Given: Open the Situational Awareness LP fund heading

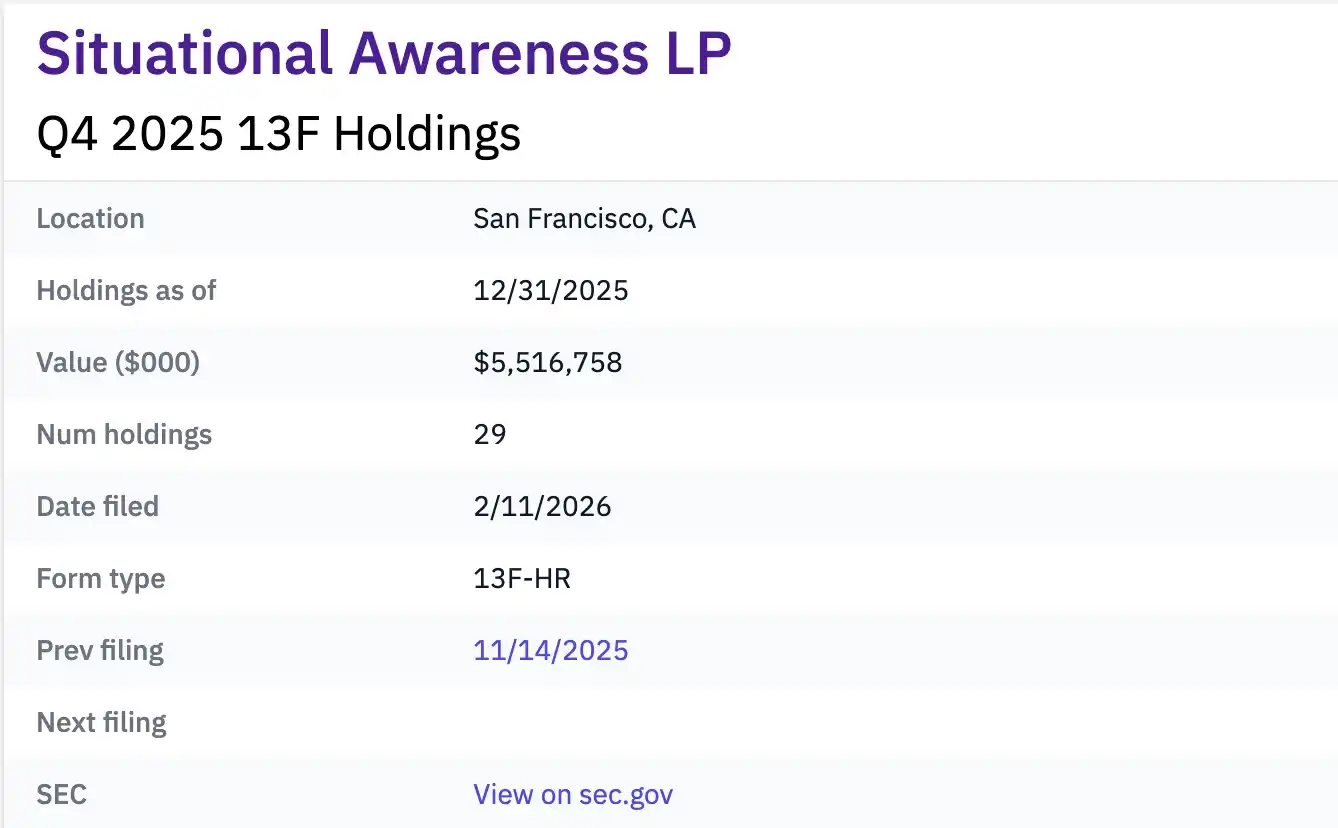Looking at the screenshot, I should [383, 52].
